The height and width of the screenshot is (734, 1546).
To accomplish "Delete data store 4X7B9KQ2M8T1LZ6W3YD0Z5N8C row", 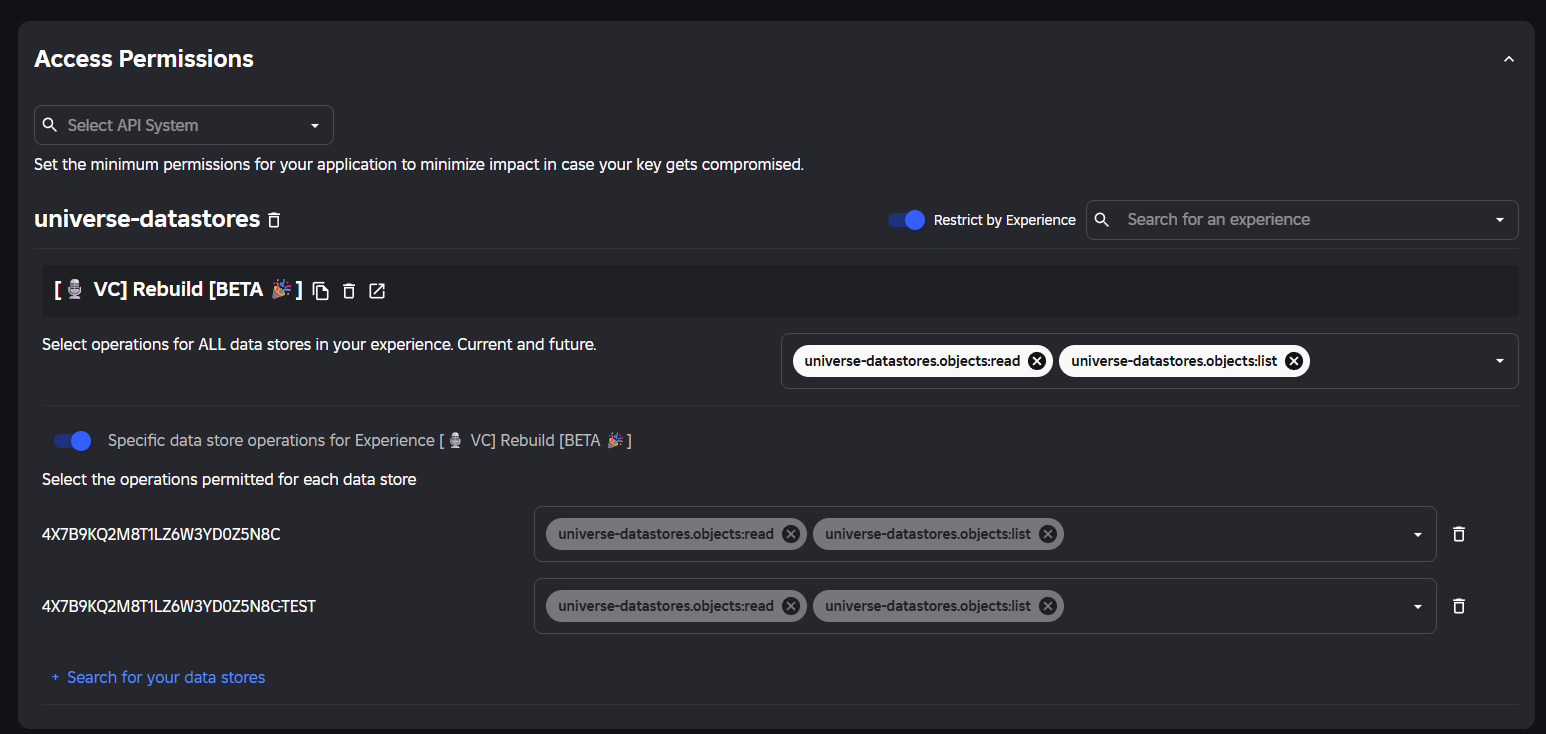I will 1459,534.
